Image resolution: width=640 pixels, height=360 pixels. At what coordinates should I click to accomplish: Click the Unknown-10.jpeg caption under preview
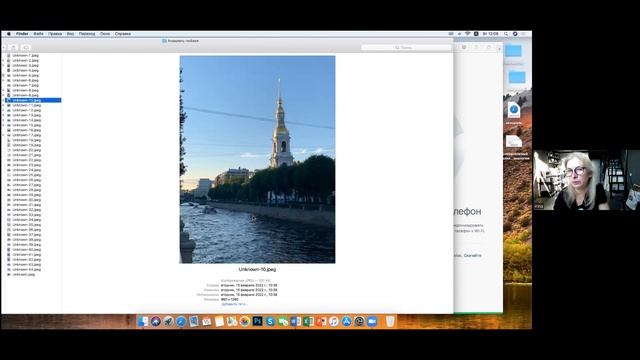257,269
